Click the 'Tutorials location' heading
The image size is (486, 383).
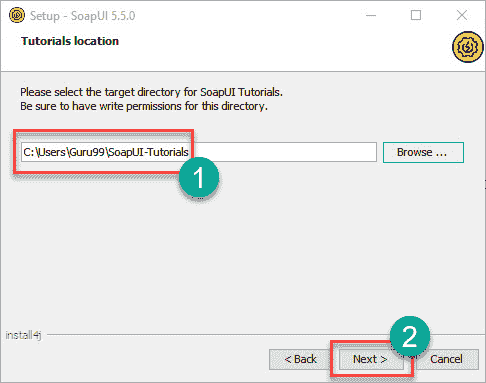pos(70,41)
